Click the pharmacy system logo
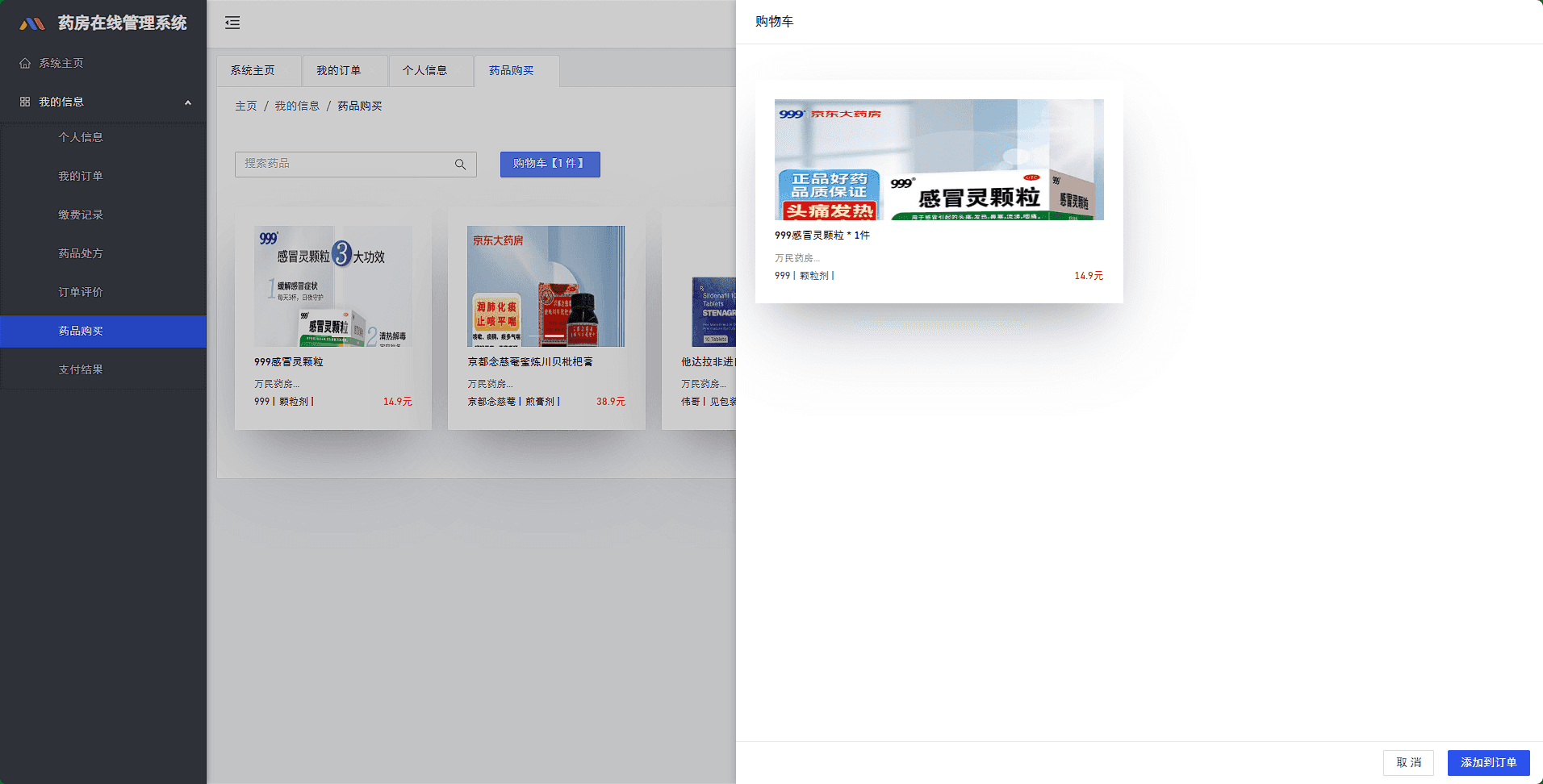The width and height of the screenshot is (1543, 784). (x=32, y=23)
